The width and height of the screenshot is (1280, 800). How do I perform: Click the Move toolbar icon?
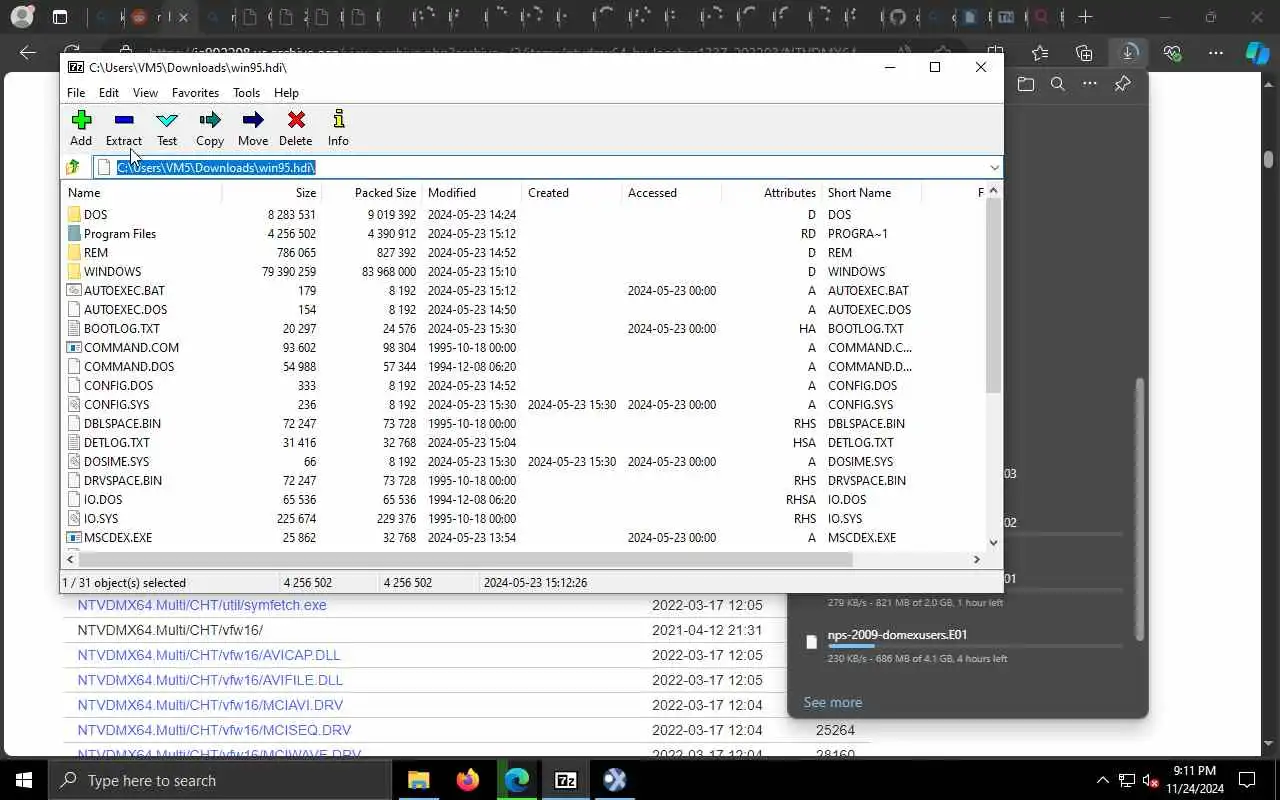[253, 120]
